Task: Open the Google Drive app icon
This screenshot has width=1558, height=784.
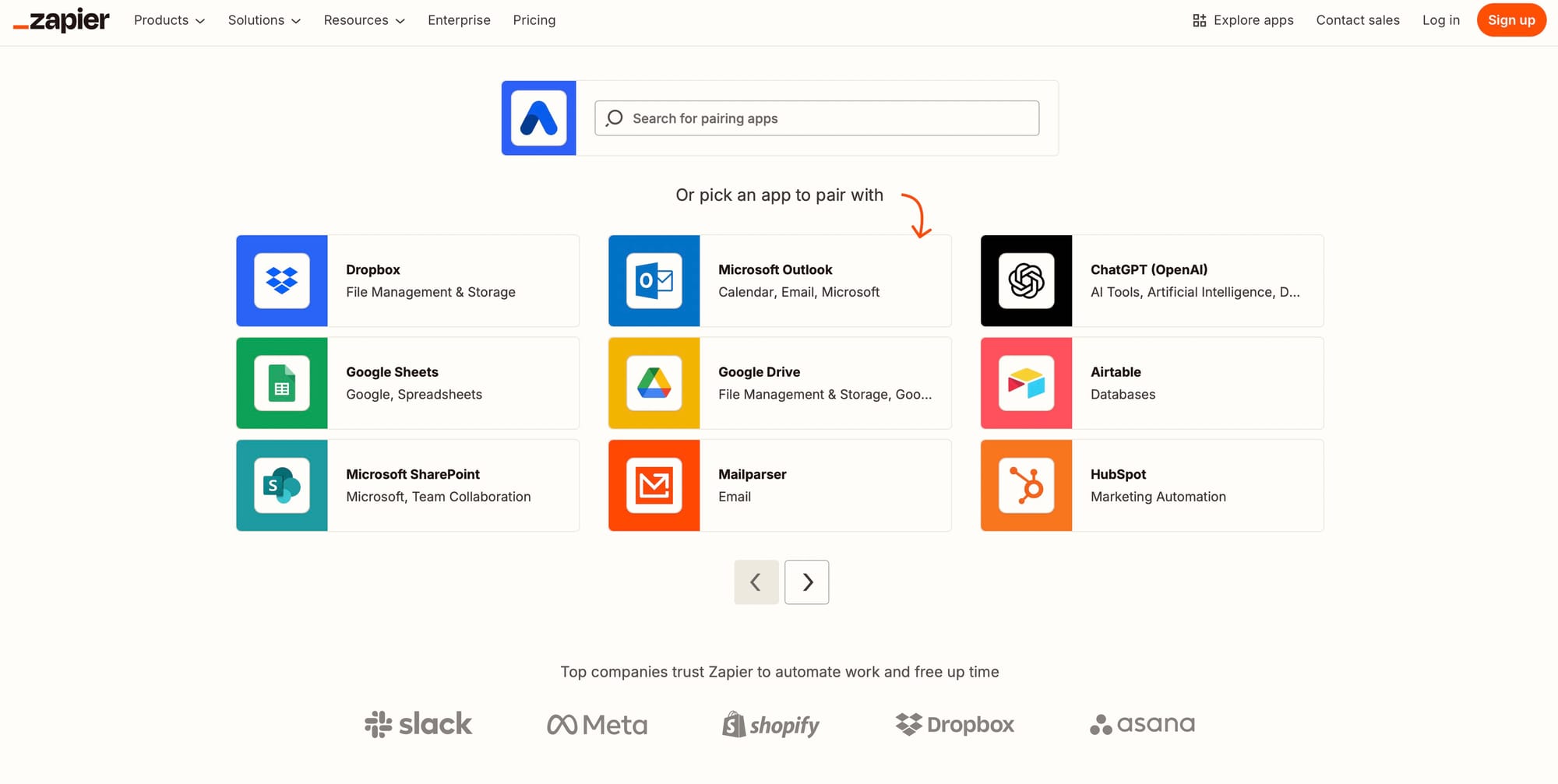Action: [654, 383]
